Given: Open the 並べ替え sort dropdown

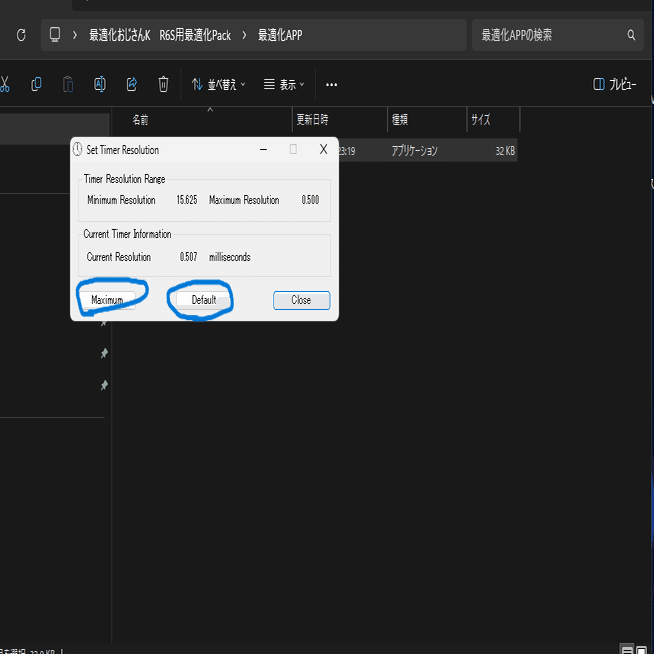Looking at the screenshot, I should (219, 85).
